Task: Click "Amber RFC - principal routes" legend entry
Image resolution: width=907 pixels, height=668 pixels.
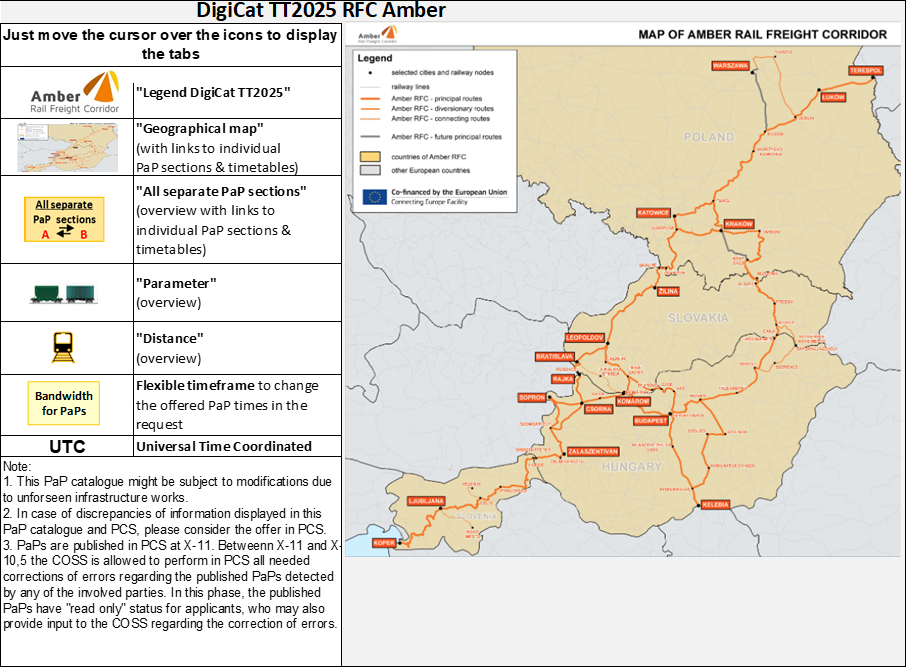Action: (x=436, y=99)
